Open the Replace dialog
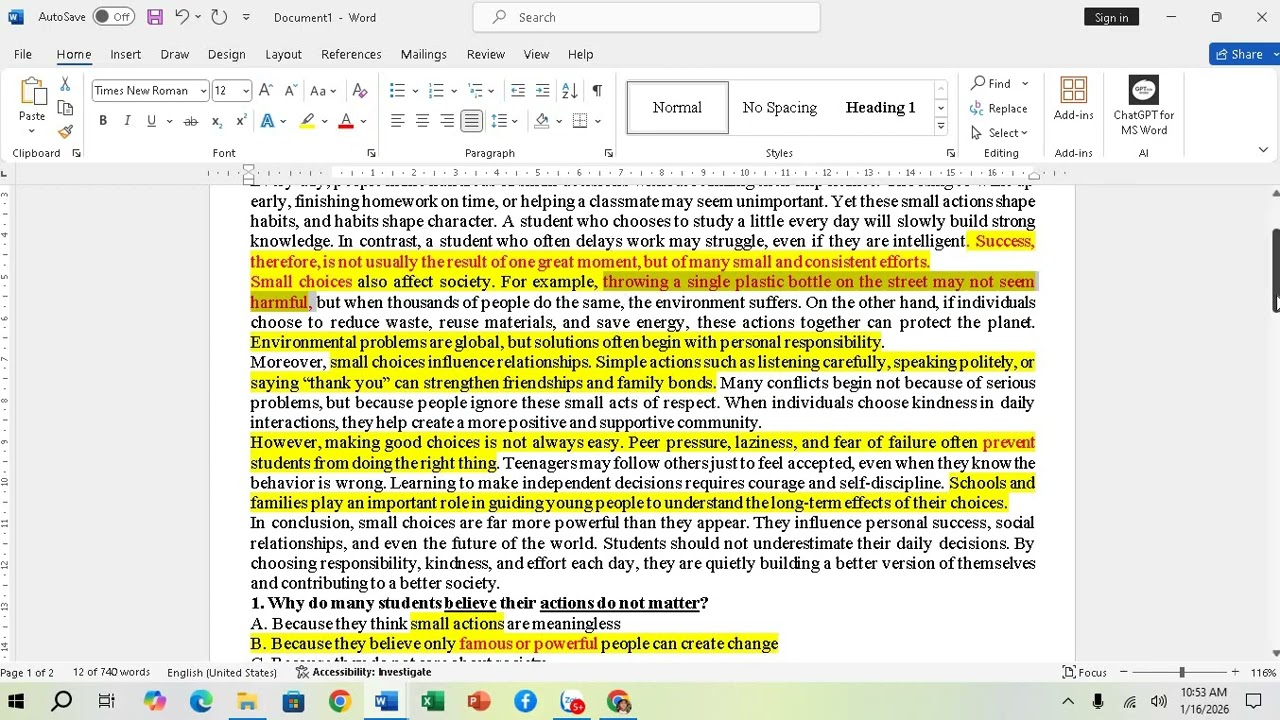Viewport: 1280px width, 720px height. (x=999, y=108)
